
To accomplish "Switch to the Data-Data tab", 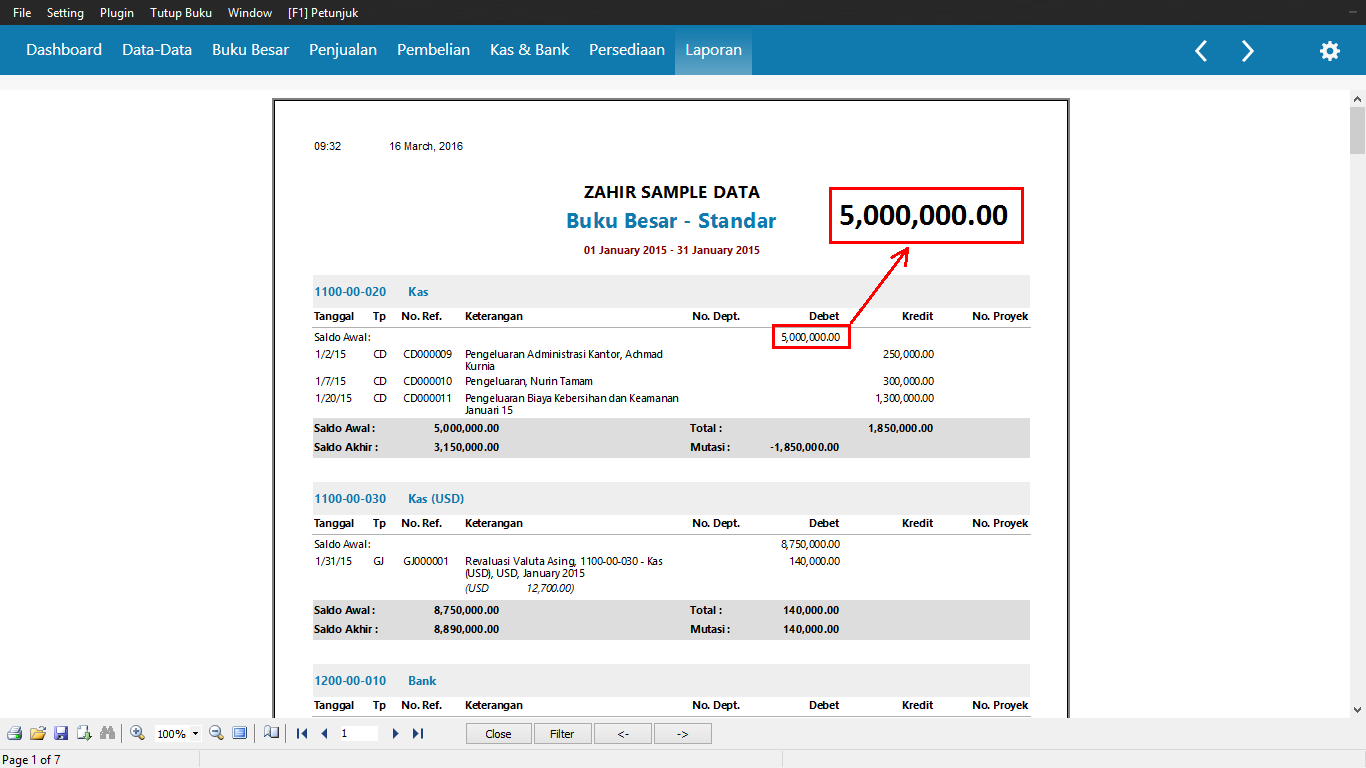I will coord(157,50).
